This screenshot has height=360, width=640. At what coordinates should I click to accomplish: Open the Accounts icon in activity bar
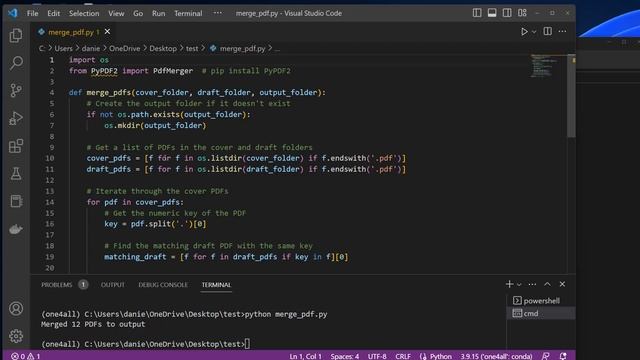[16, 309]
